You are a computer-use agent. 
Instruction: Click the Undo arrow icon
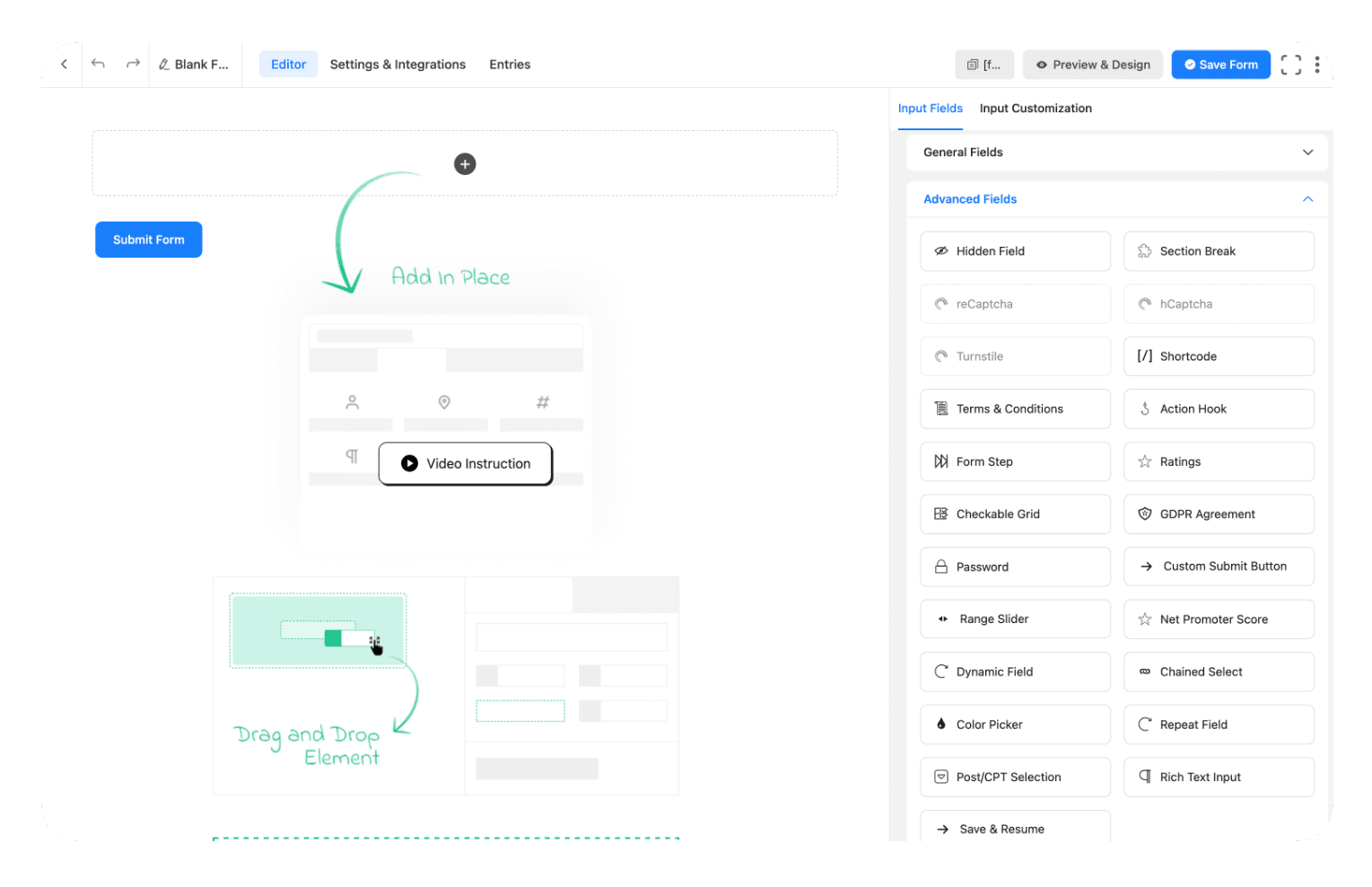point(98,64)
